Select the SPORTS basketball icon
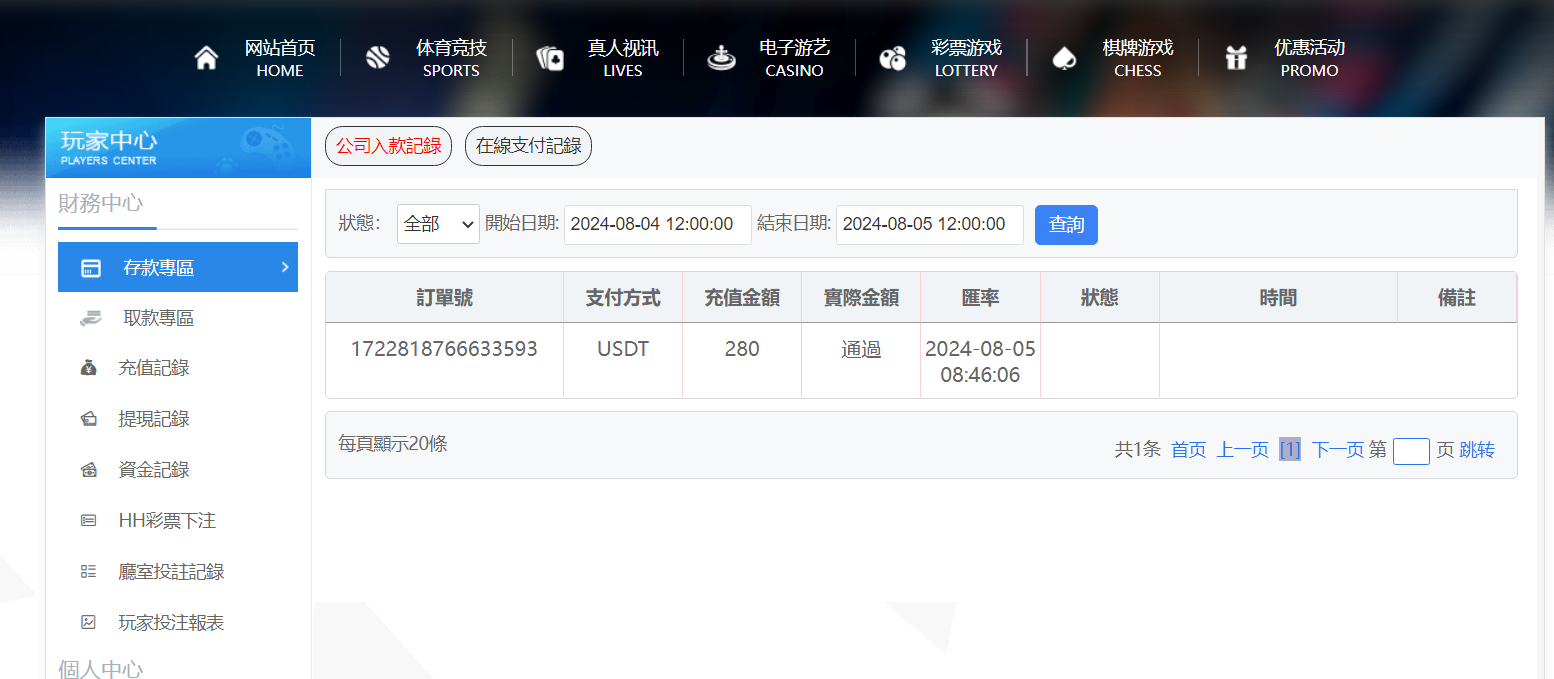This screenshot has width=1554, height=679. (377, 56)
